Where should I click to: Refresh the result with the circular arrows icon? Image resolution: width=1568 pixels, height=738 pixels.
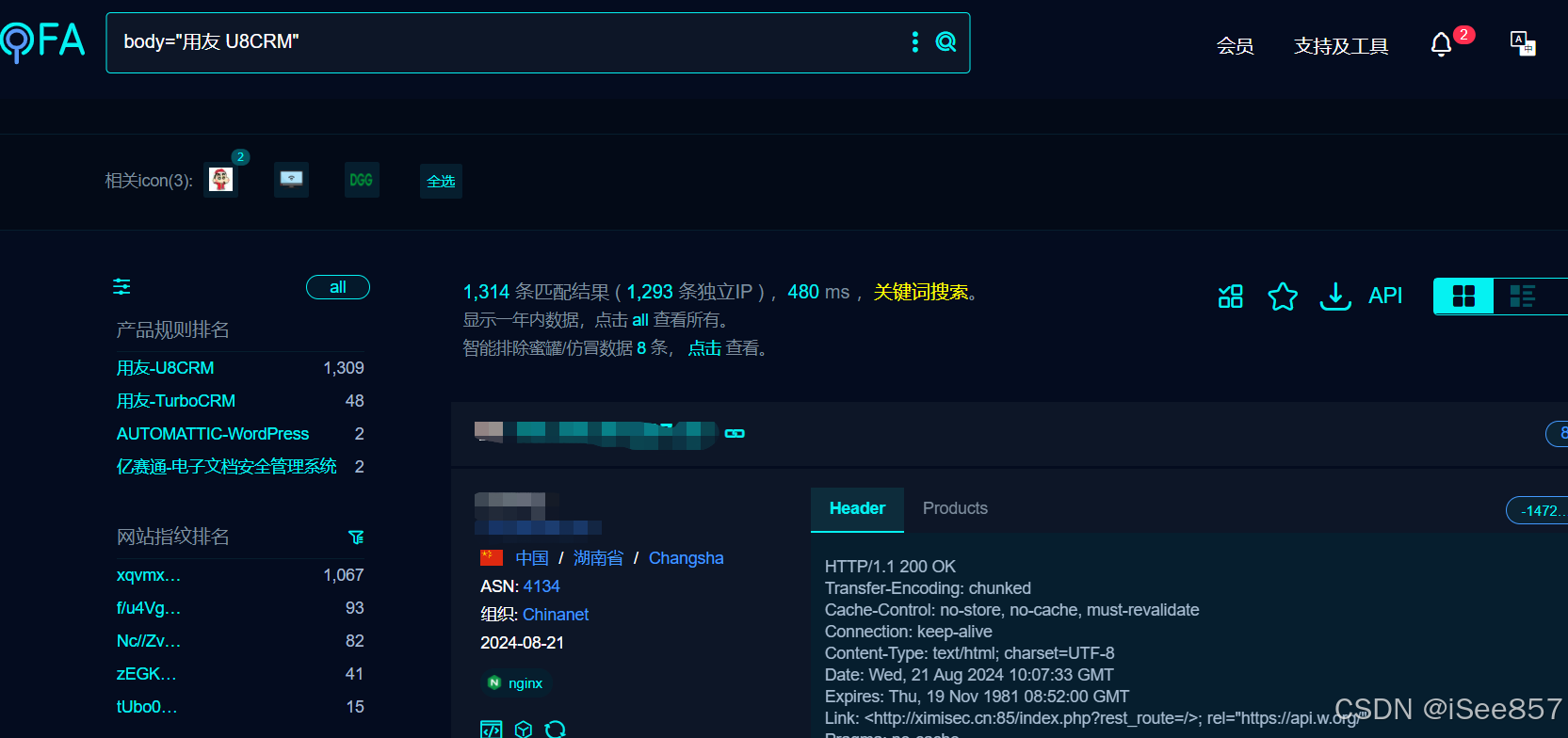(556, 730)
